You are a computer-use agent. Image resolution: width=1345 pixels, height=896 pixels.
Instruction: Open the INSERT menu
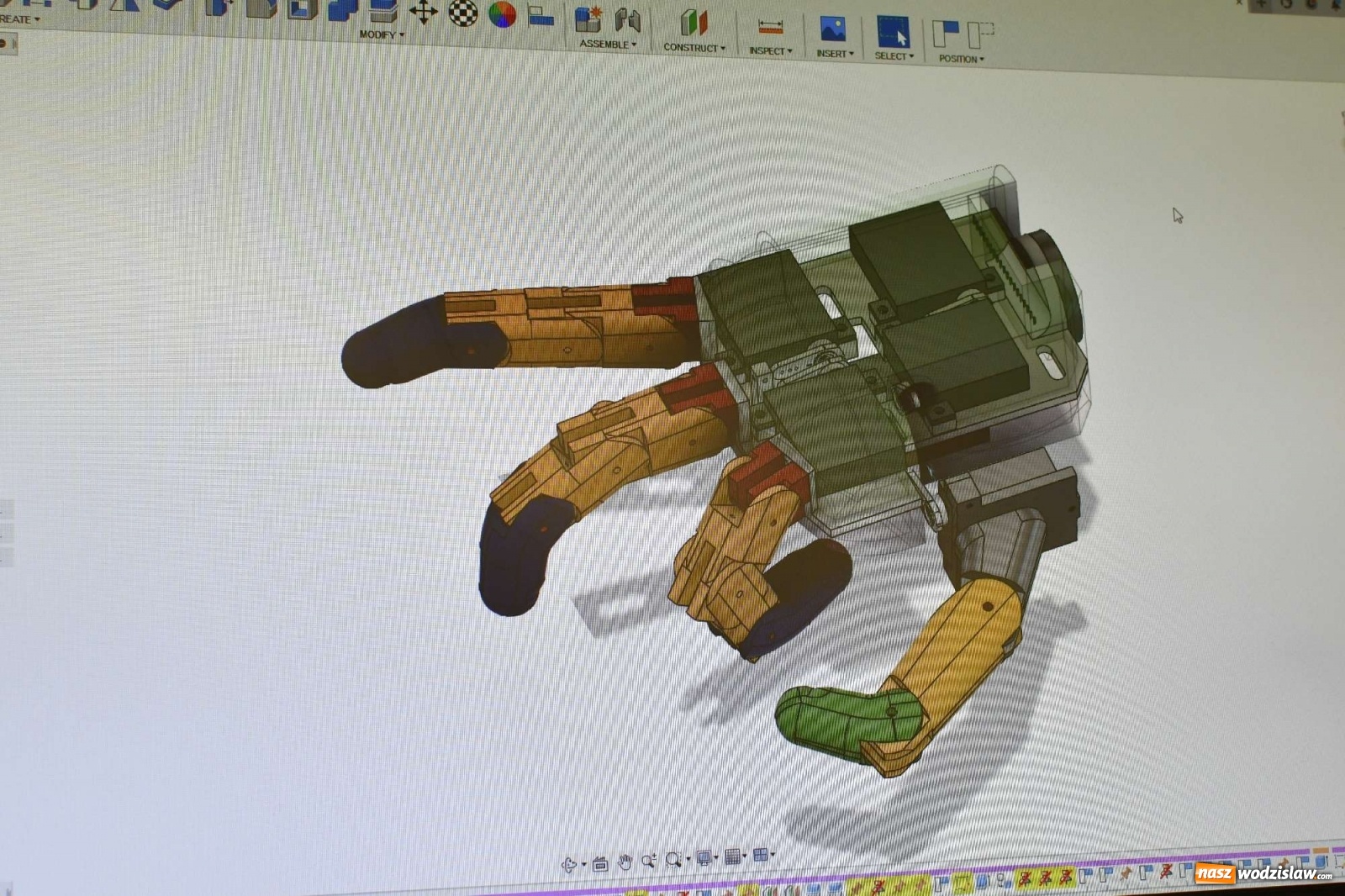(834, 54)
